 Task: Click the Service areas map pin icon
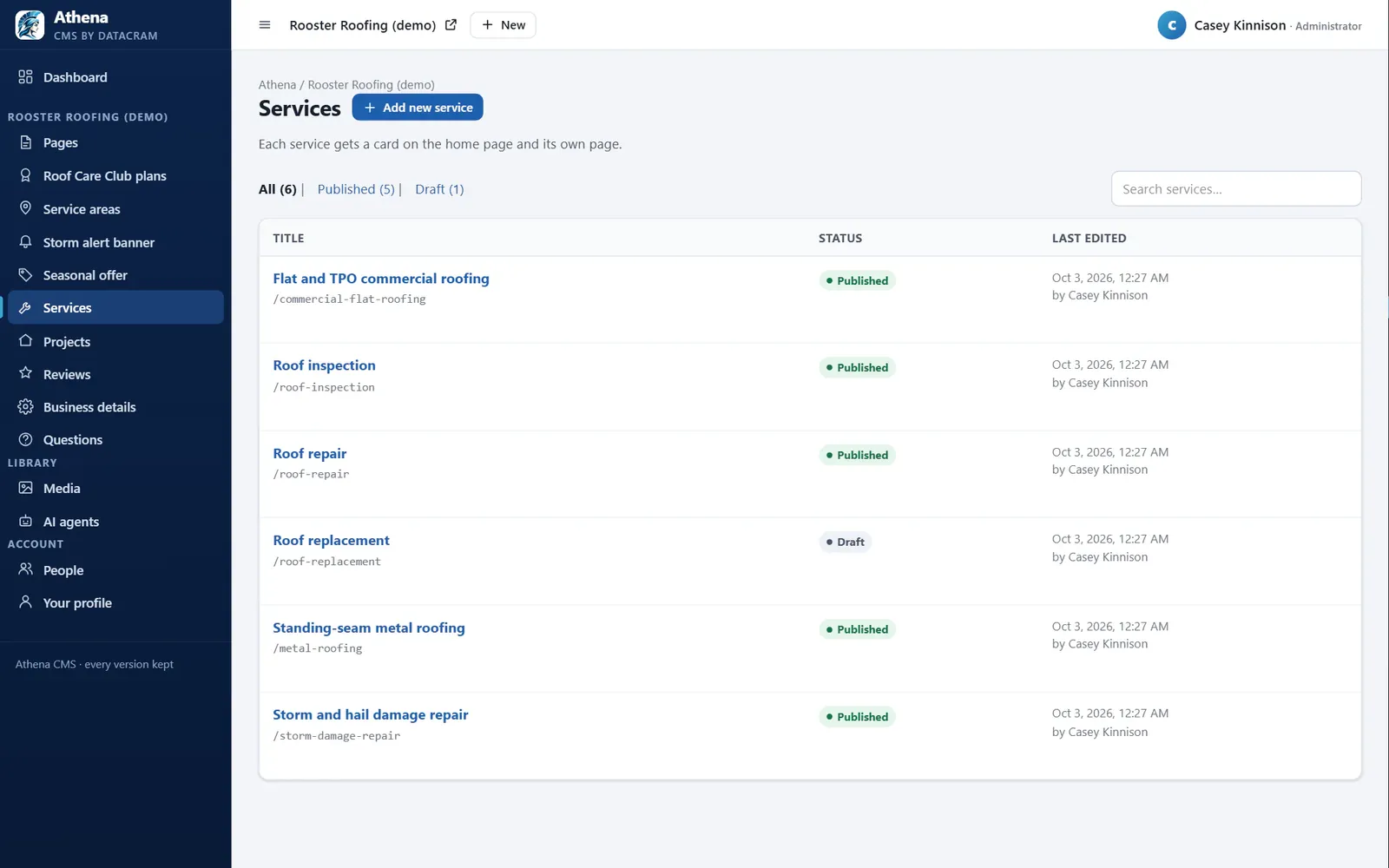click(x=25, y=208)
